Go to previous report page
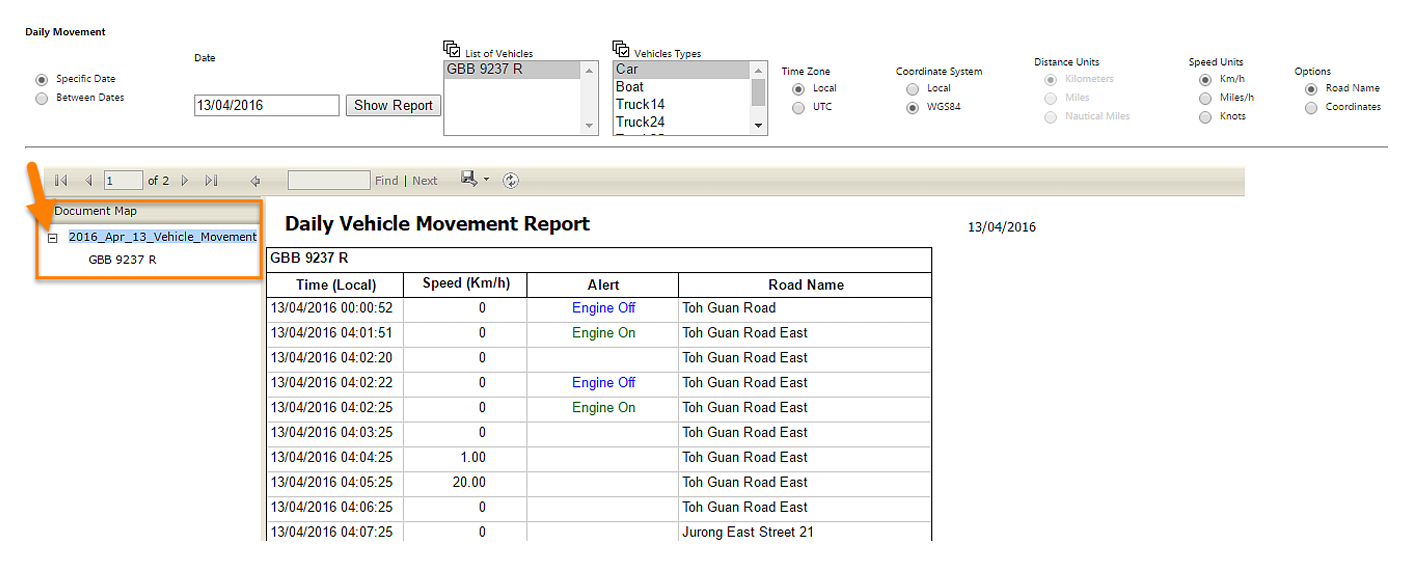1407x563 pixels. (88, 181)
